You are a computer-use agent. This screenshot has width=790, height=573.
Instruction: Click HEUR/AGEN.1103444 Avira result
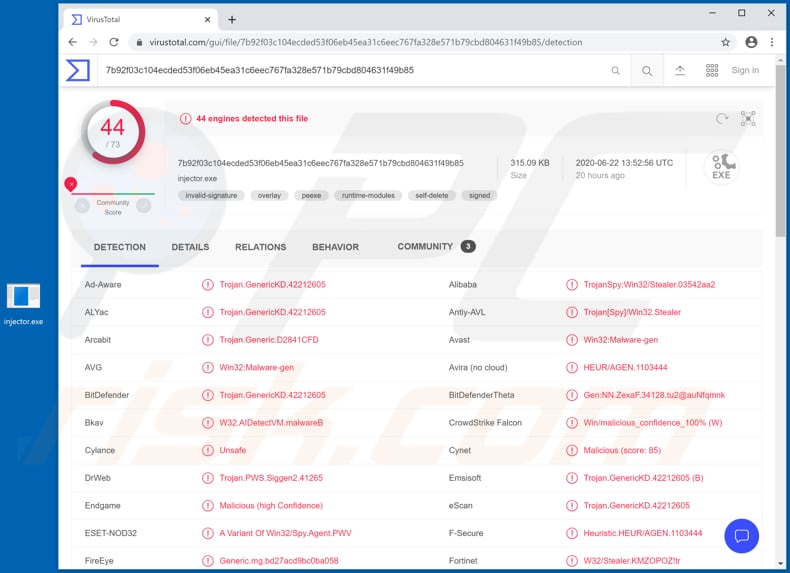(625, 368)
